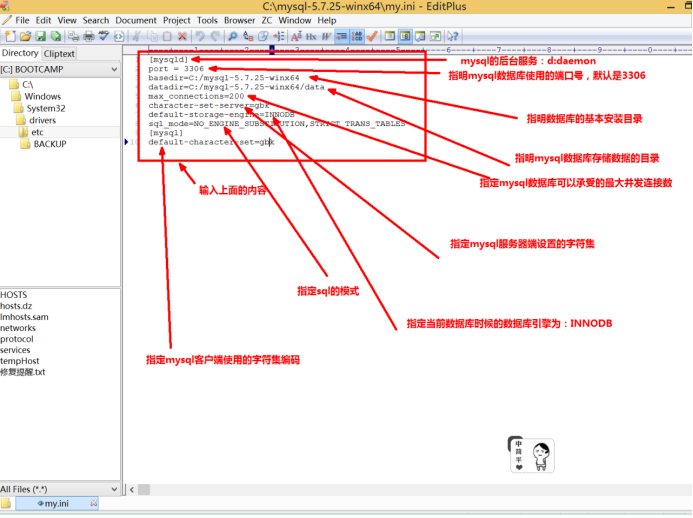The image size is (693, 518).
Task: Open the File menu
Action: (22, 20)
